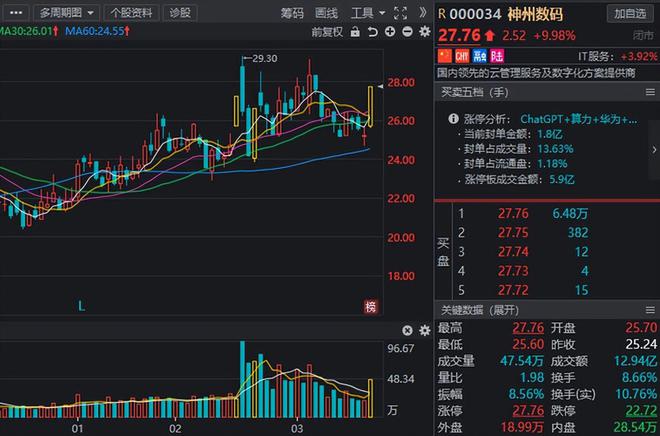This screenshot has width=660, height=436.
Task: Switch to 个股资料 tab
Action: [131, 13]
